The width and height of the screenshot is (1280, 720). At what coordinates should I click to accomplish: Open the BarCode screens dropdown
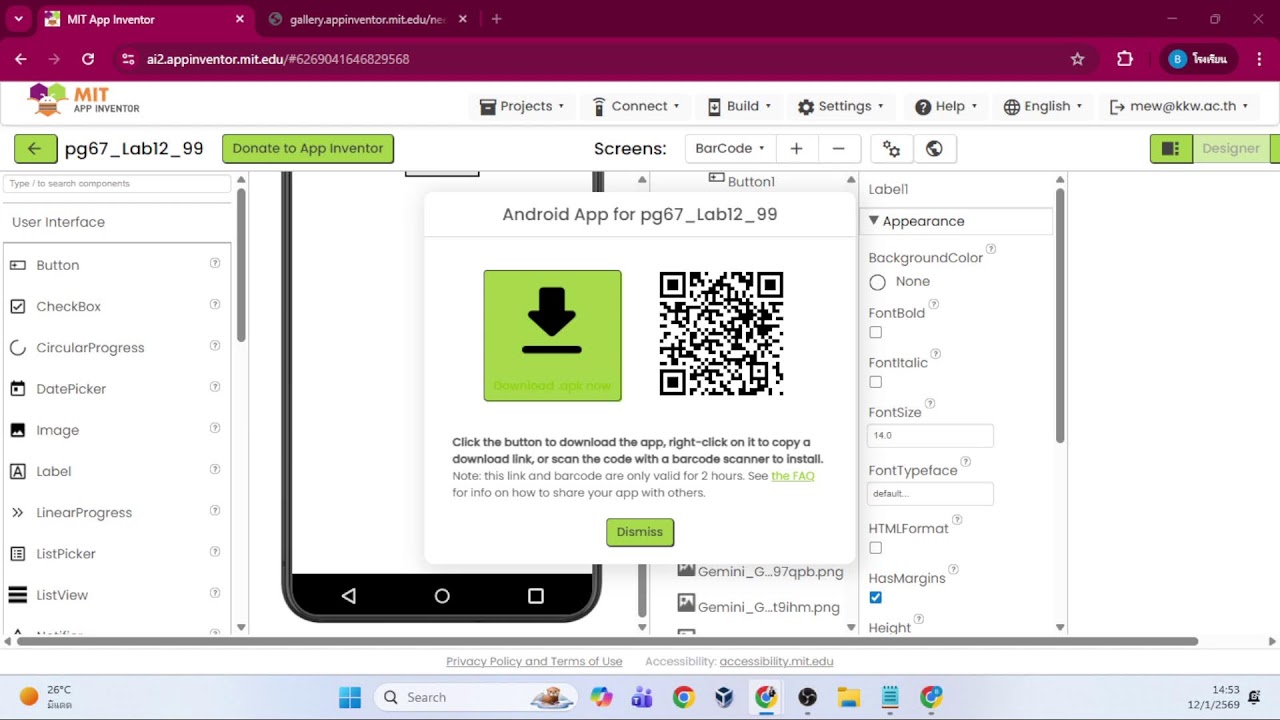730,149
